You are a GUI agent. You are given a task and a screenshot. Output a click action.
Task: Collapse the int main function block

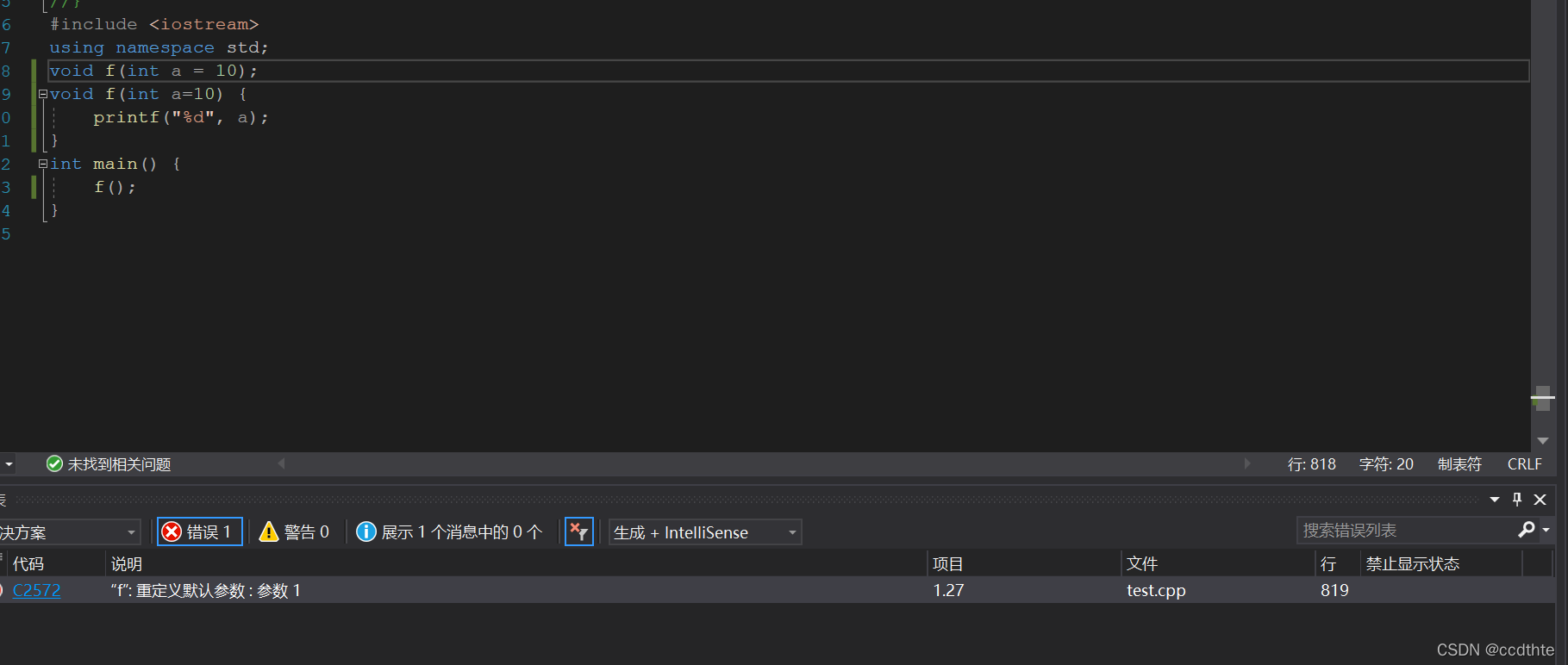point(42,165)
